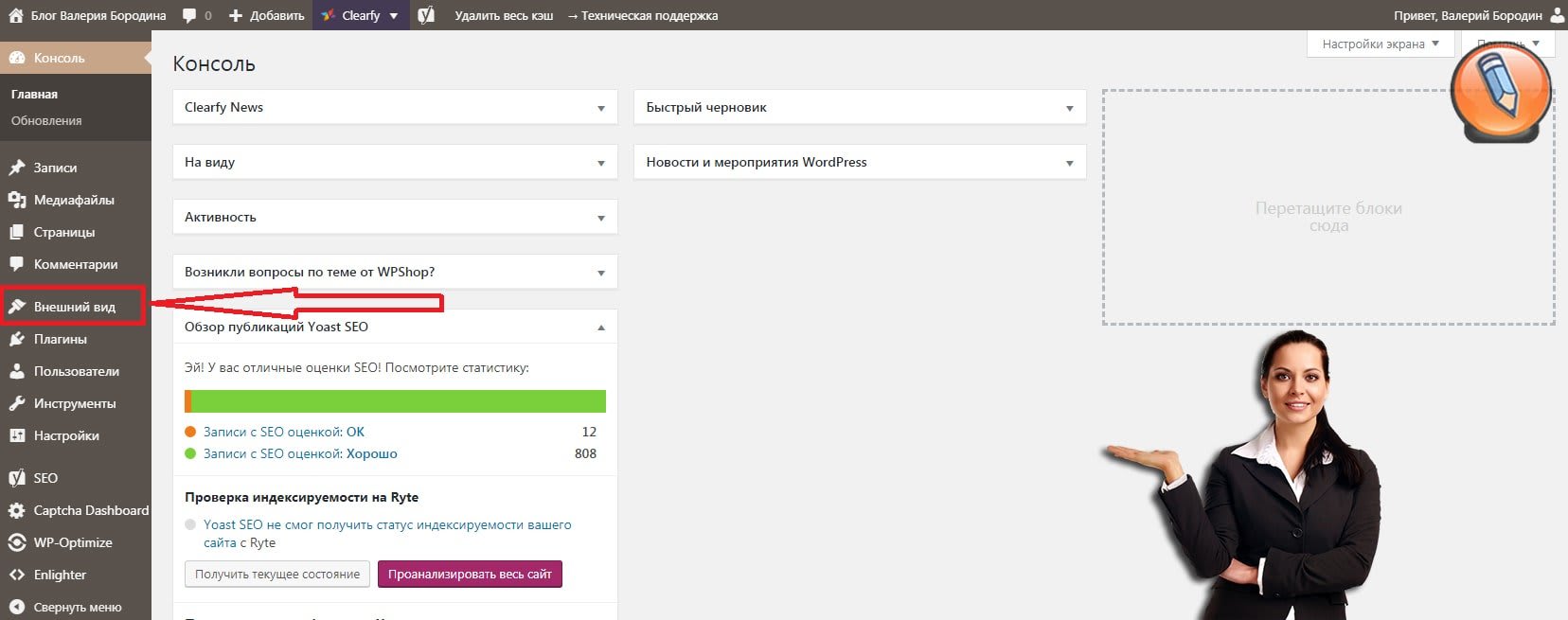Open the Медиафайлы menu
Image resolution: width=1568 pixels, height=620 pixels.
[76, 200]
